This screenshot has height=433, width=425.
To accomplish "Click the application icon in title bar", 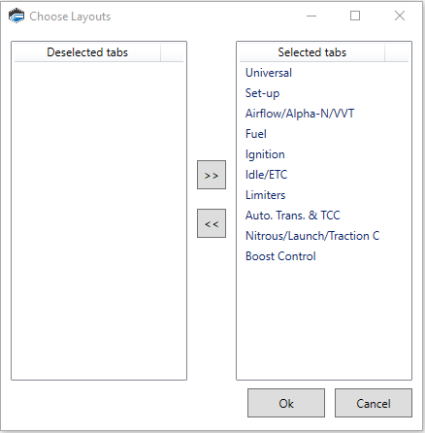I will click(x=16, y=16).
